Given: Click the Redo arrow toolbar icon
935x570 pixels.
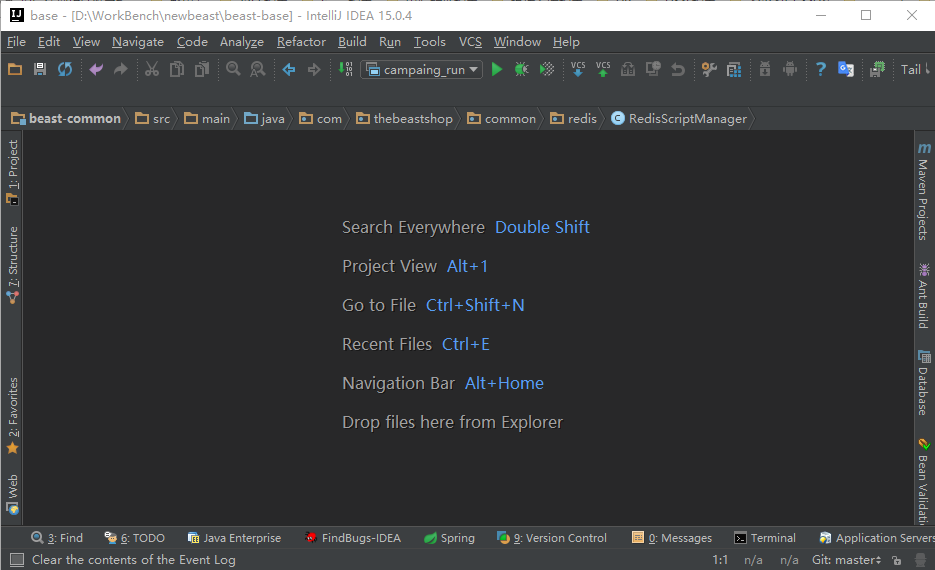Looking at the screenshot, I should (121, 70).
